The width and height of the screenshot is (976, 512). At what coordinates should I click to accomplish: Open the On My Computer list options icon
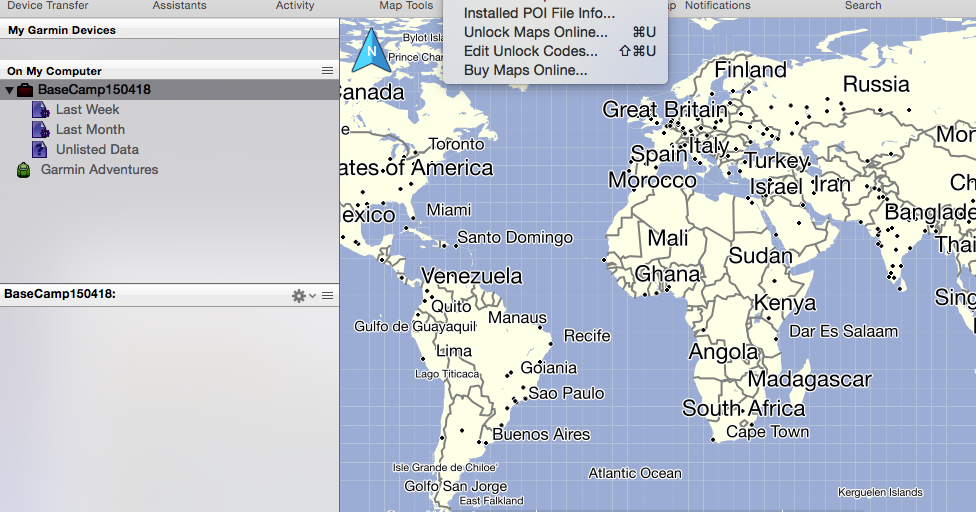[x=327, y=71]
